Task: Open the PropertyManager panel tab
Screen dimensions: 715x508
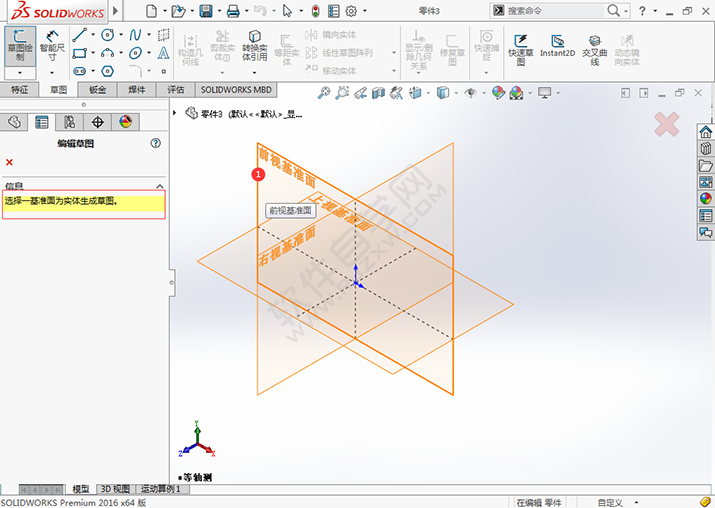Action: [42, 122]
